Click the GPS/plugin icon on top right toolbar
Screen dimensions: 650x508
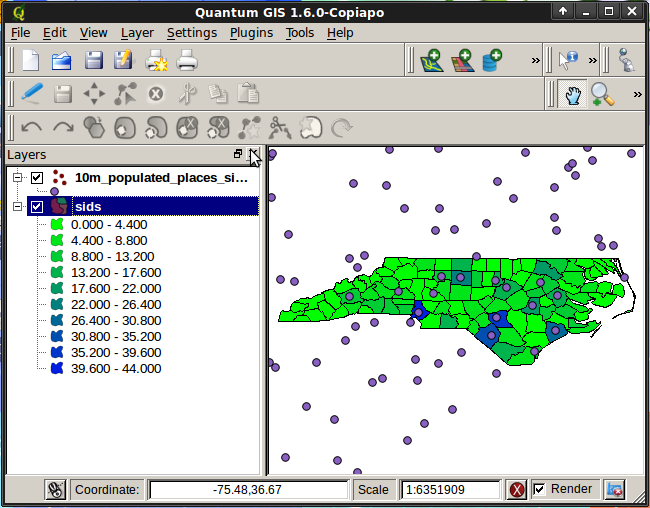click(x=626, y=61)
